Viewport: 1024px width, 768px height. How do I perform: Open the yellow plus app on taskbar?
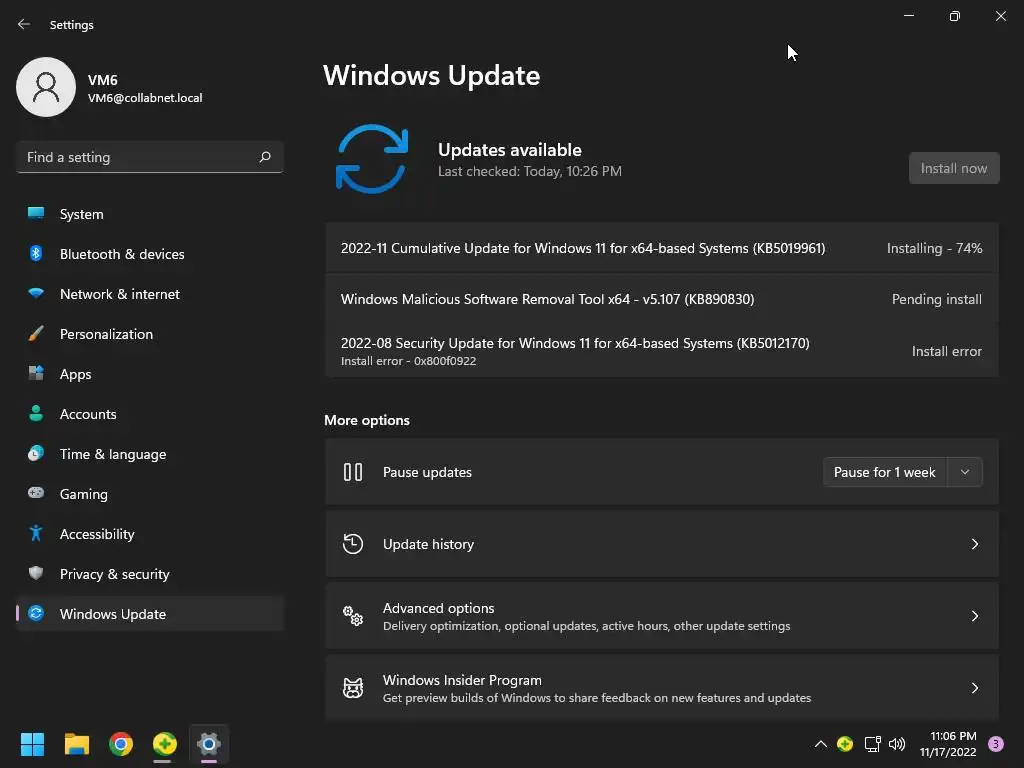165,744
